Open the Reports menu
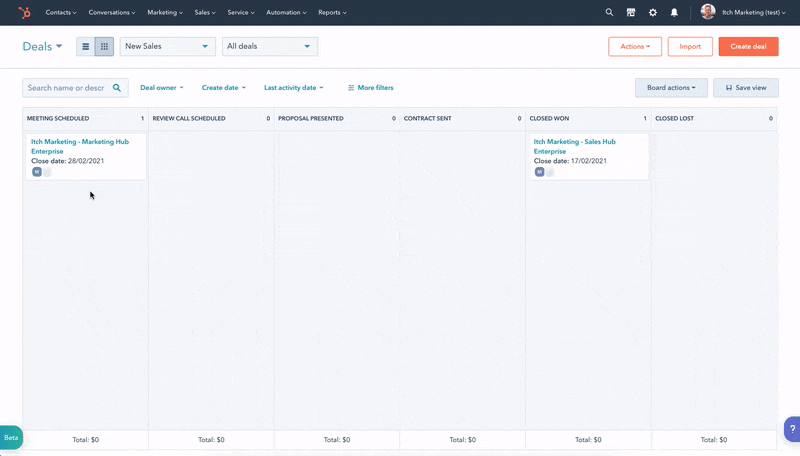 tap(332, 12)
